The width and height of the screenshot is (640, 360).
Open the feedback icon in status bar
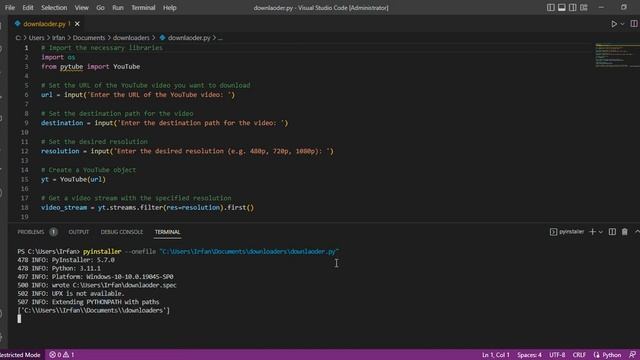(x=633, y=355)
